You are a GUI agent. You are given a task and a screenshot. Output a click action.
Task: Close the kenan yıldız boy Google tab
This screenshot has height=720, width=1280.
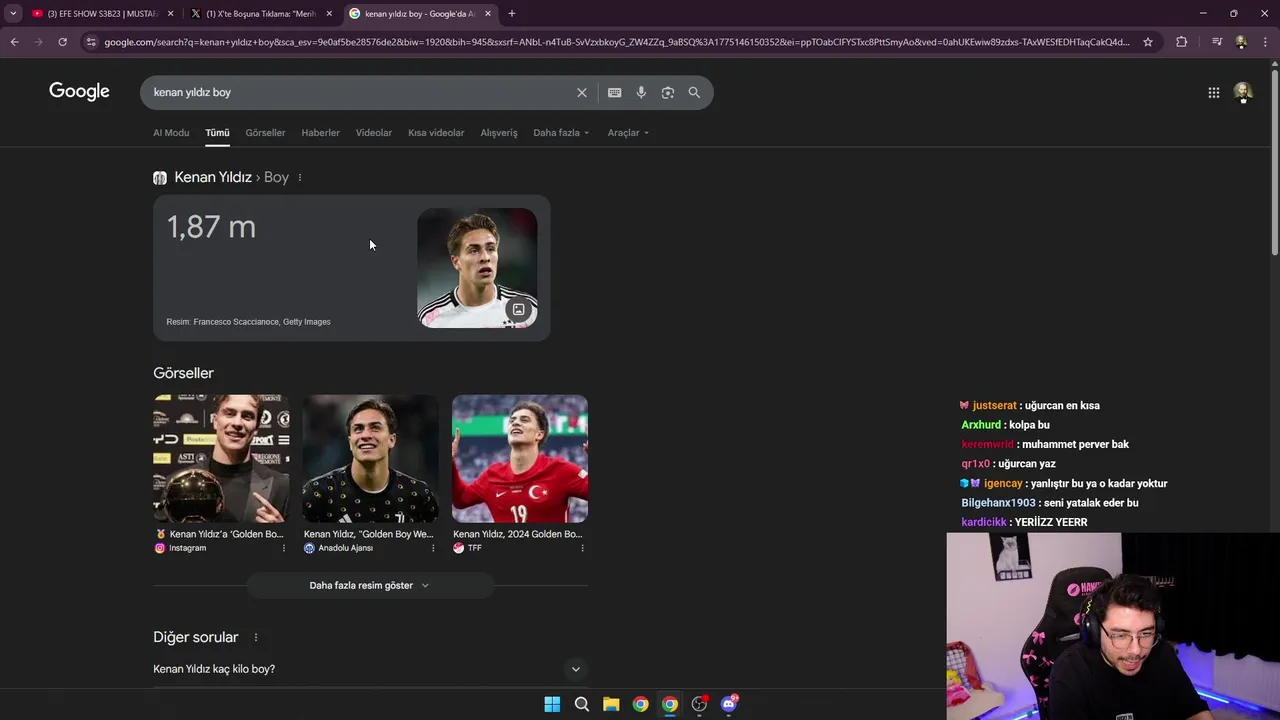pyautogui.click(x=488, y=13)
